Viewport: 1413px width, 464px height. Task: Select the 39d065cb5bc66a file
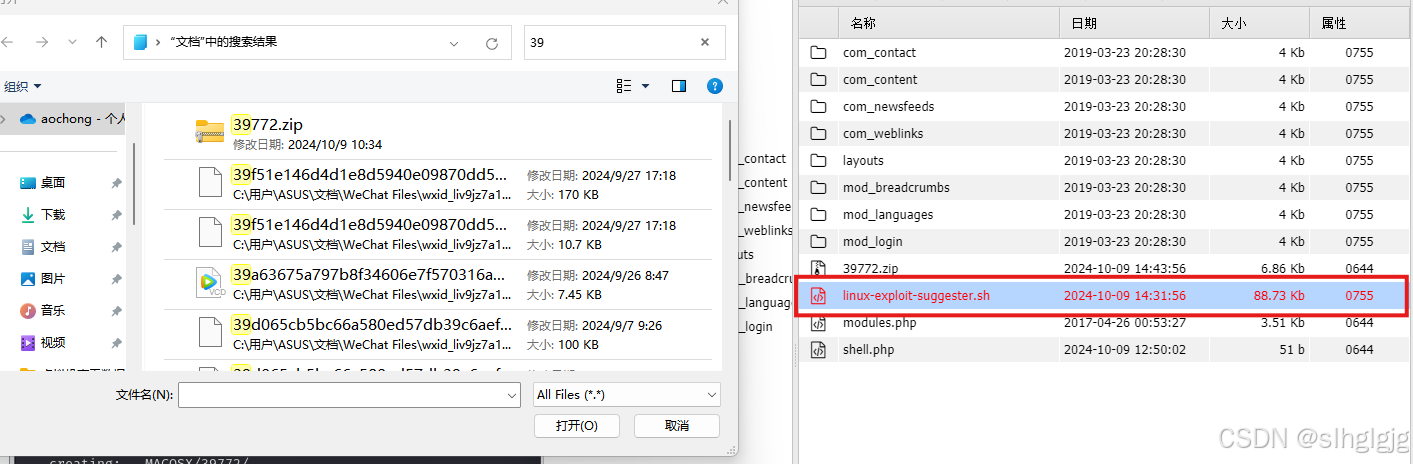coord(437,334)
